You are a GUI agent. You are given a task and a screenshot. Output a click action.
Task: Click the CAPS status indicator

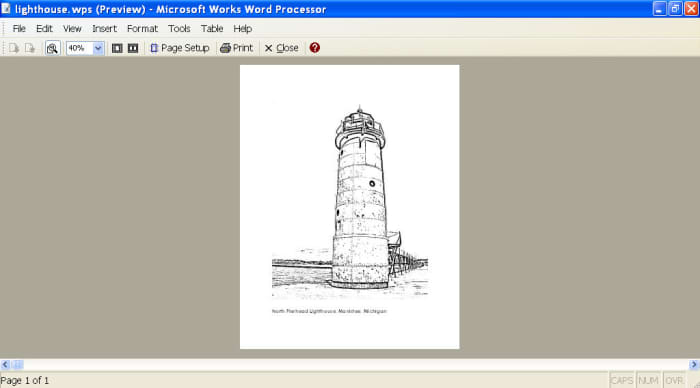(x=622, y=380)
